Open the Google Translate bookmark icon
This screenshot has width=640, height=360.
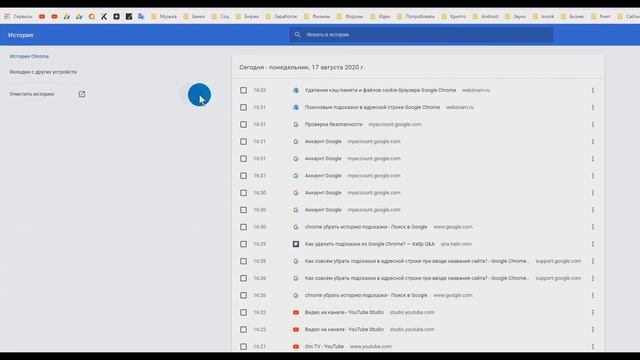[141, 16]
